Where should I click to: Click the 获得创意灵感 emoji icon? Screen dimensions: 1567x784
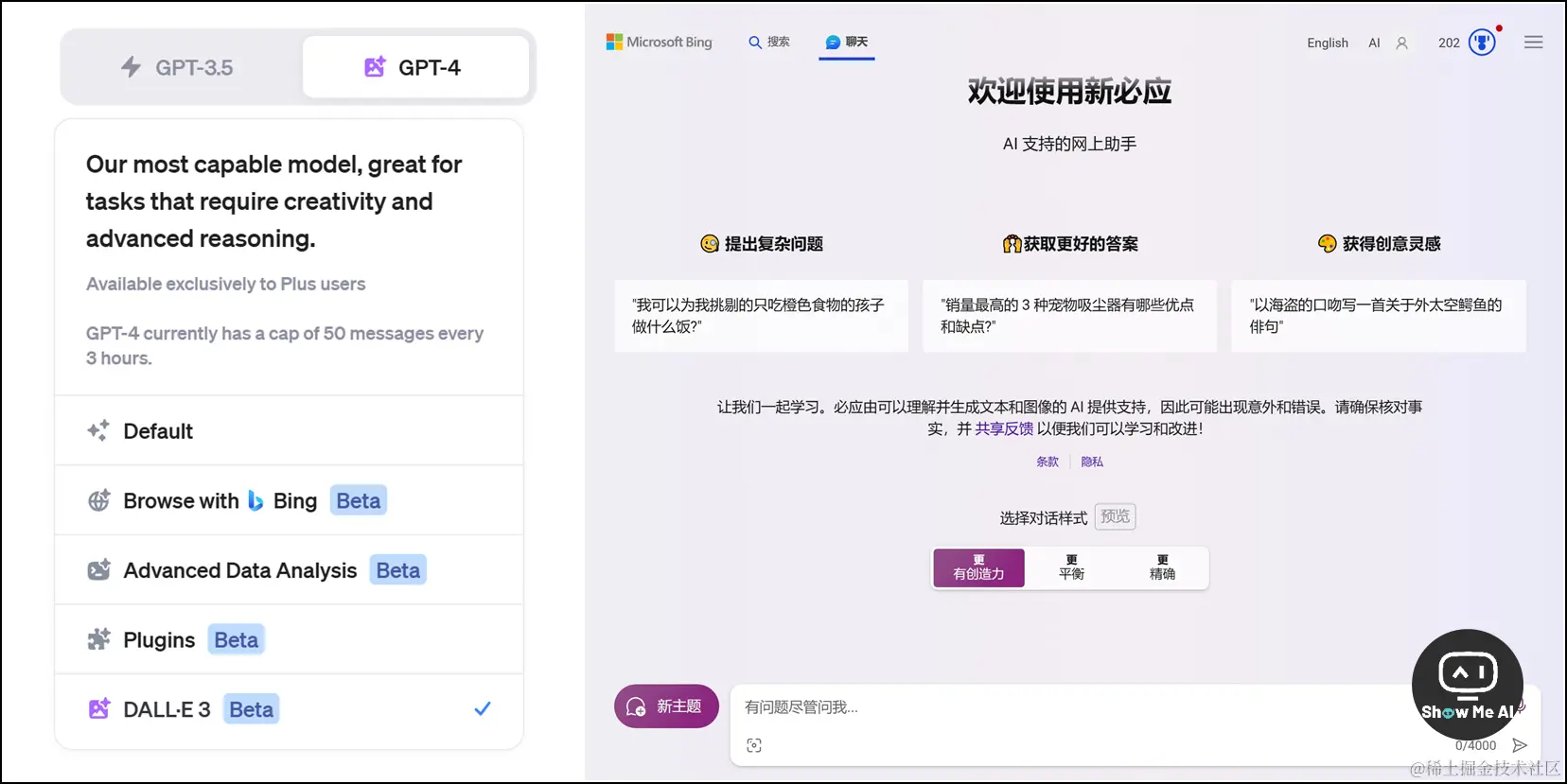tap(1327, 244)
